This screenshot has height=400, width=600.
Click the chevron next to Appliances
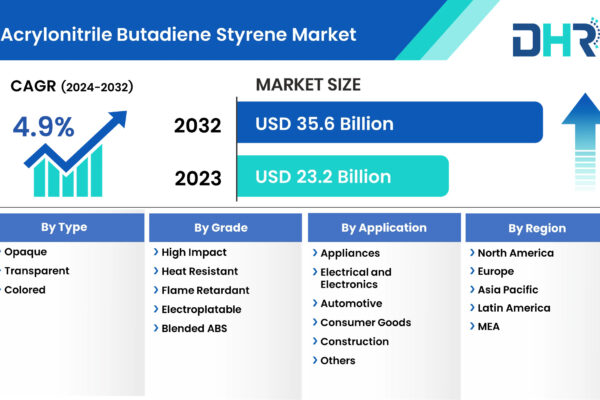click(314, 253)
